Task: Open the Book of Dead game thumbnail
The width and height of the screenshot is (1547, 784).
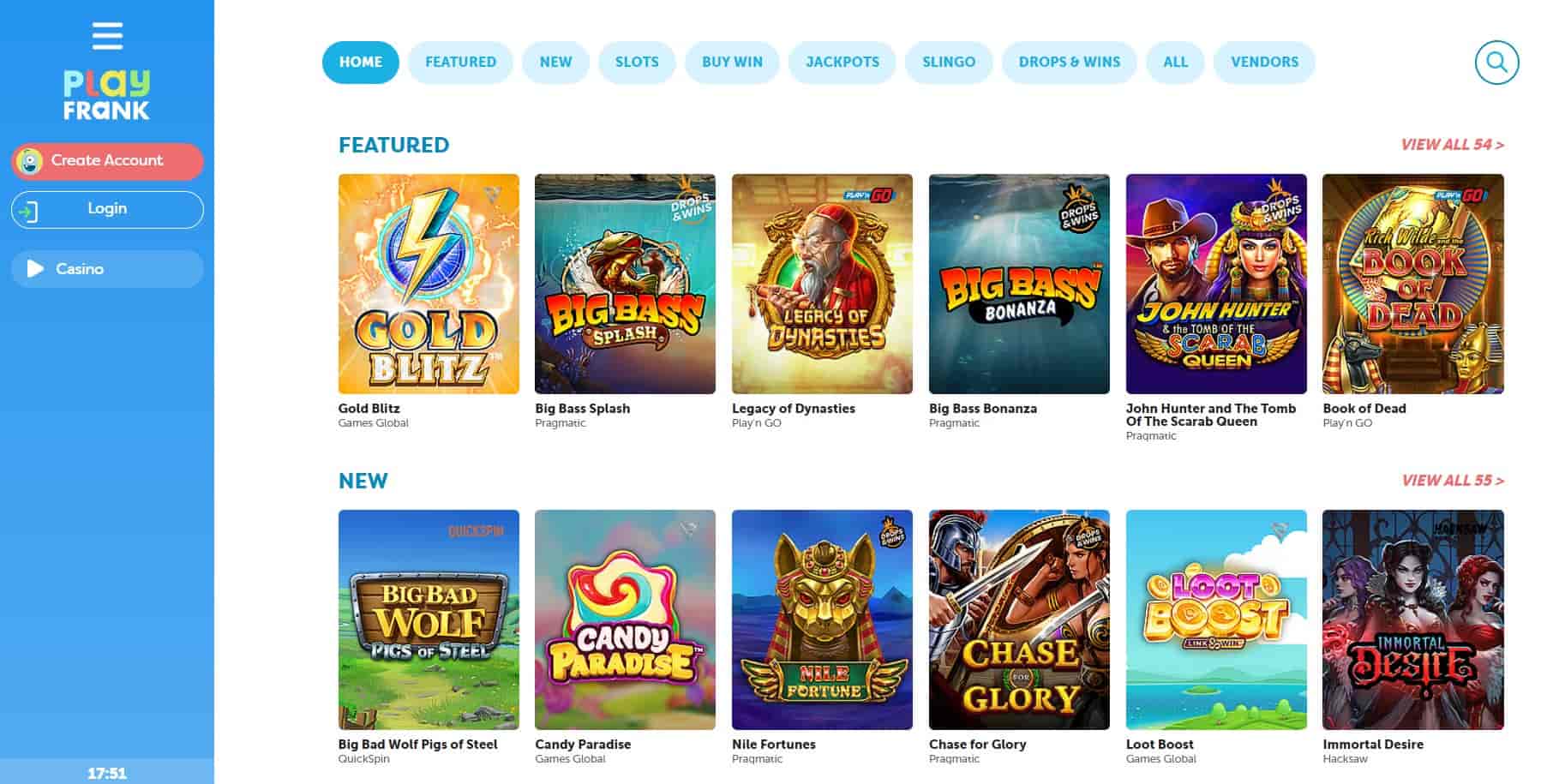Action: pos(1412,284)
